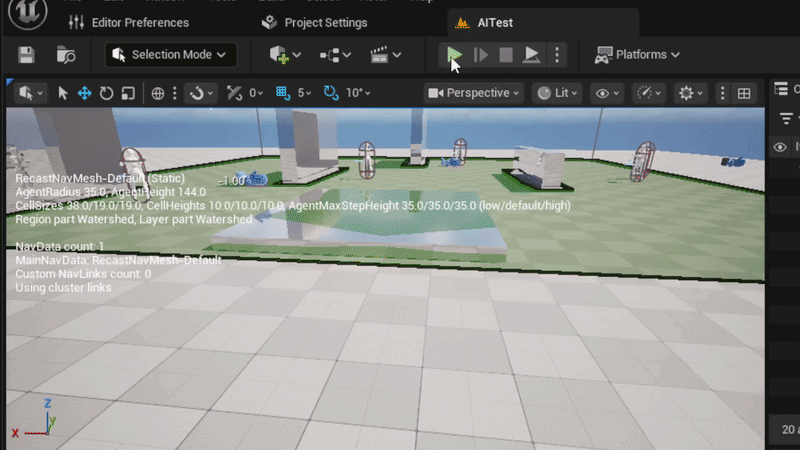800x450 pixels.
Task: Toggle the Outliner visibility eye column
Action: (x=780, y=148)
